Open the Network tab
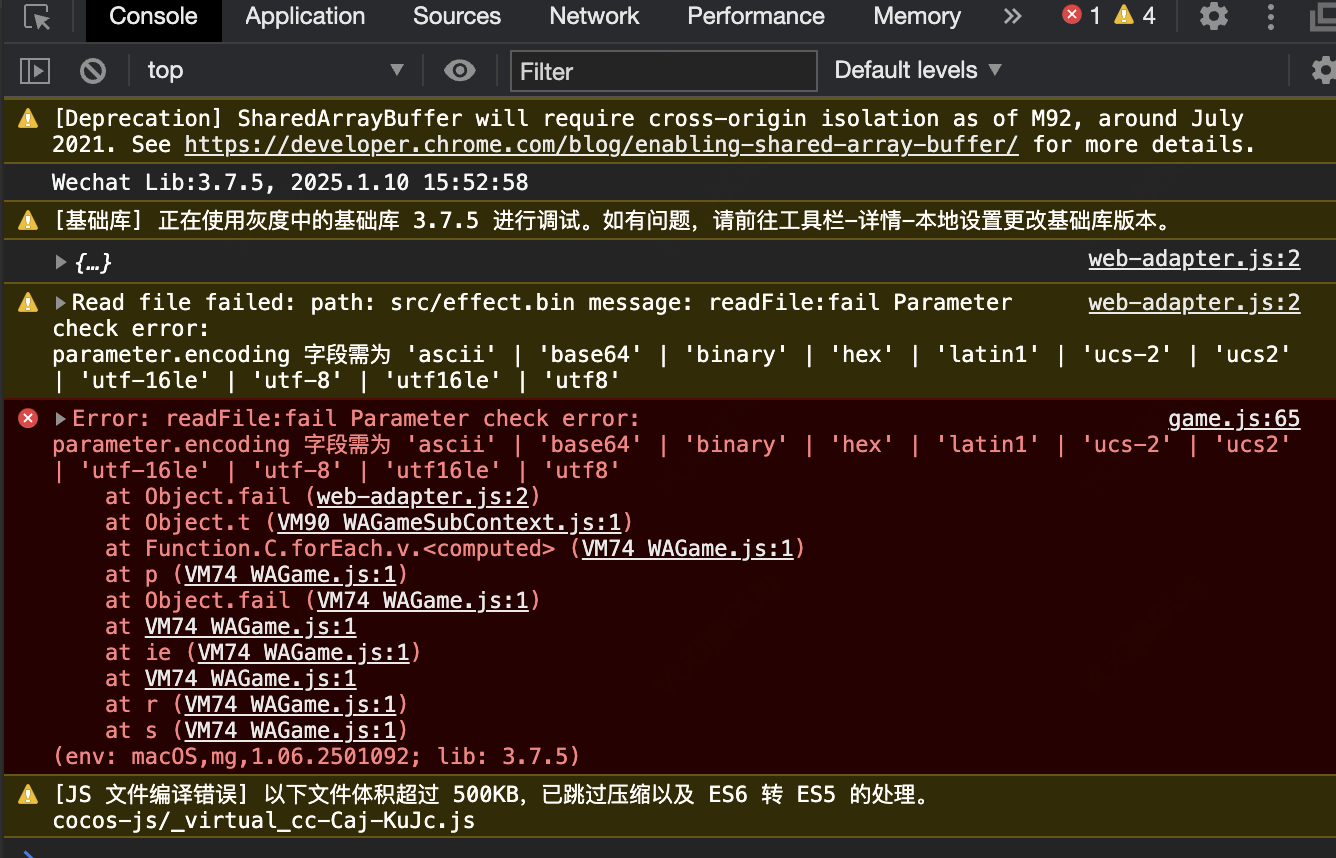 click(x=594, y=16)
